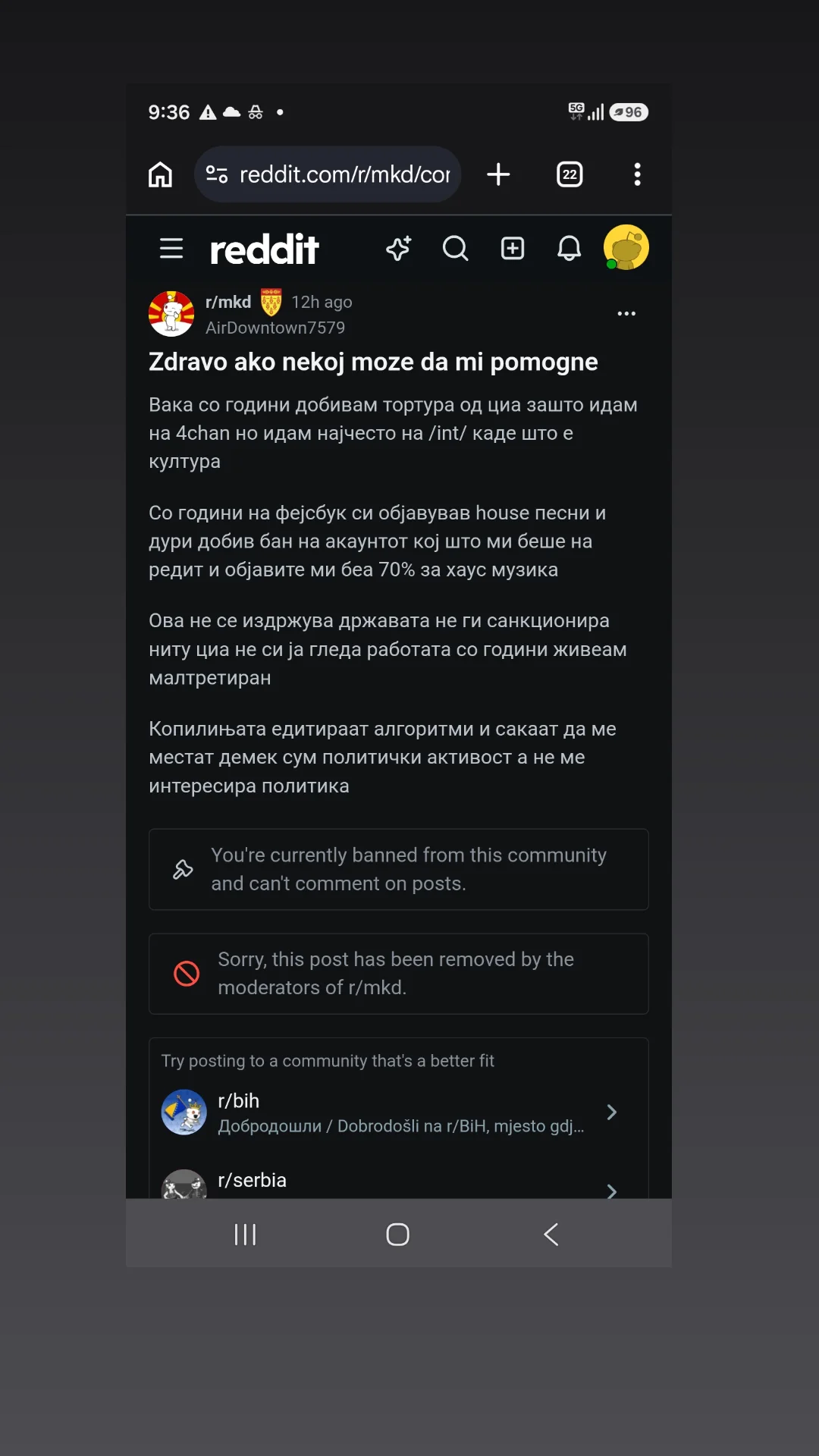Expand the r/bih community suggestion chevron
This screenshot has width=819, height=1456.
tap(612, 1112)
